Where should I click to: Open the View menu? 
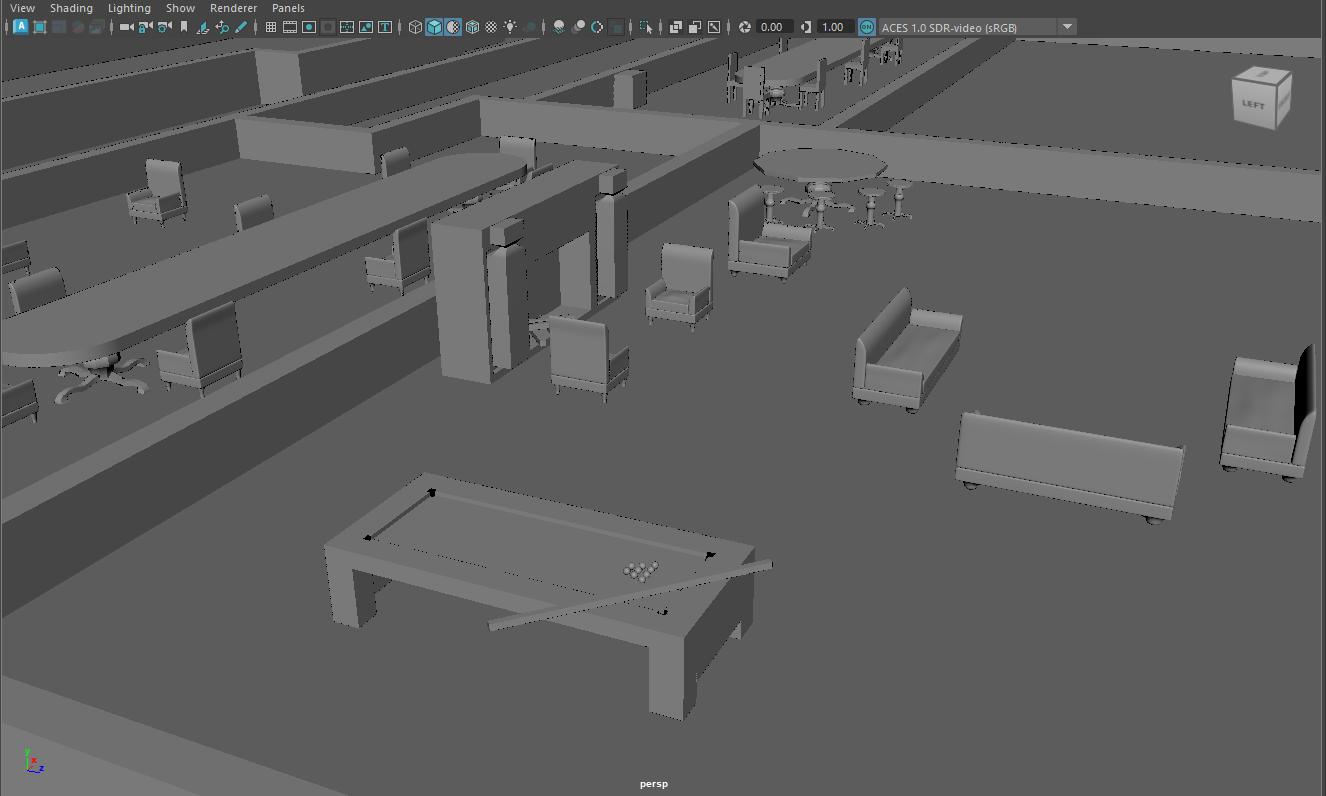[x=22, y=8]
